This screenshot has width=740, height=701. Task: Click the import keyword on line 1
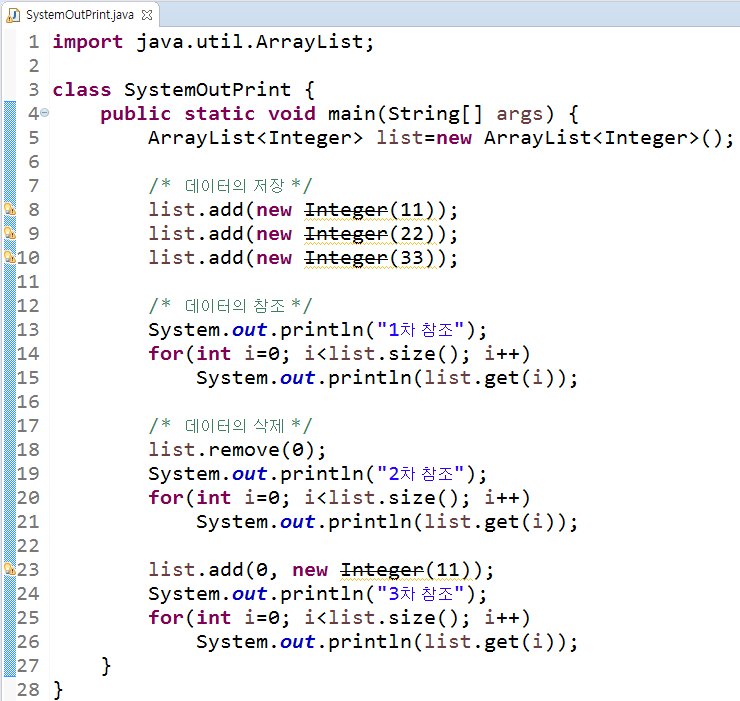click(x=88, y=42)
